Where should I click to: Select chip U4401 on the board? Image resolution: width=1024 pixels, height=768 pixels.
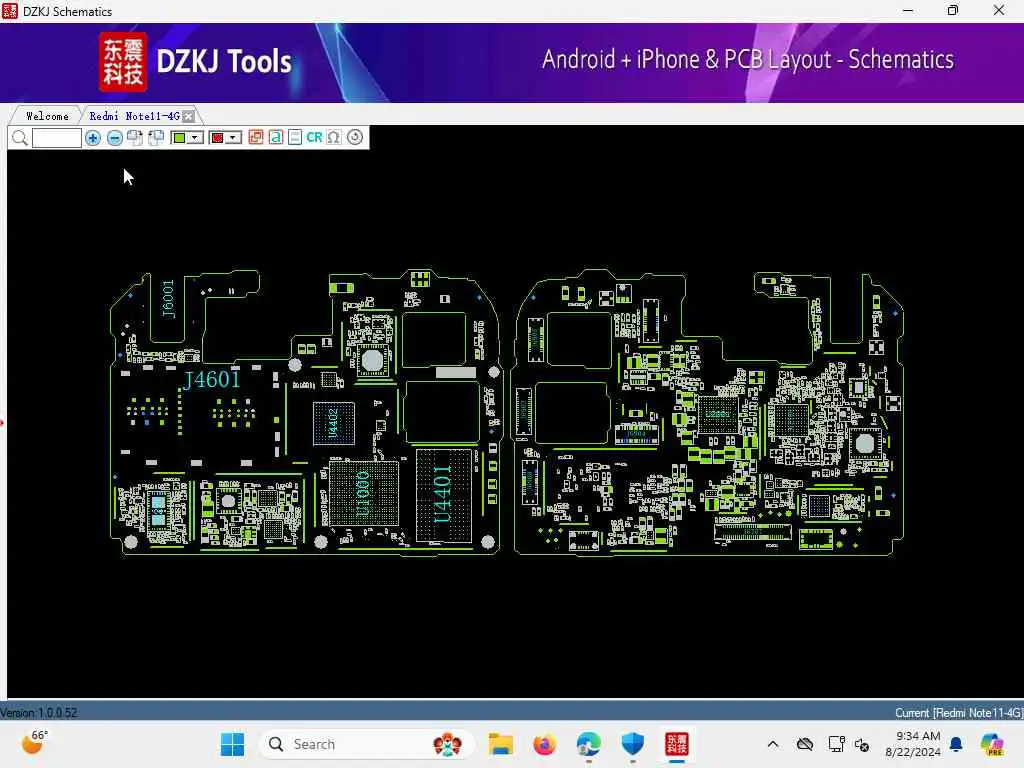[x=443, y=494]
